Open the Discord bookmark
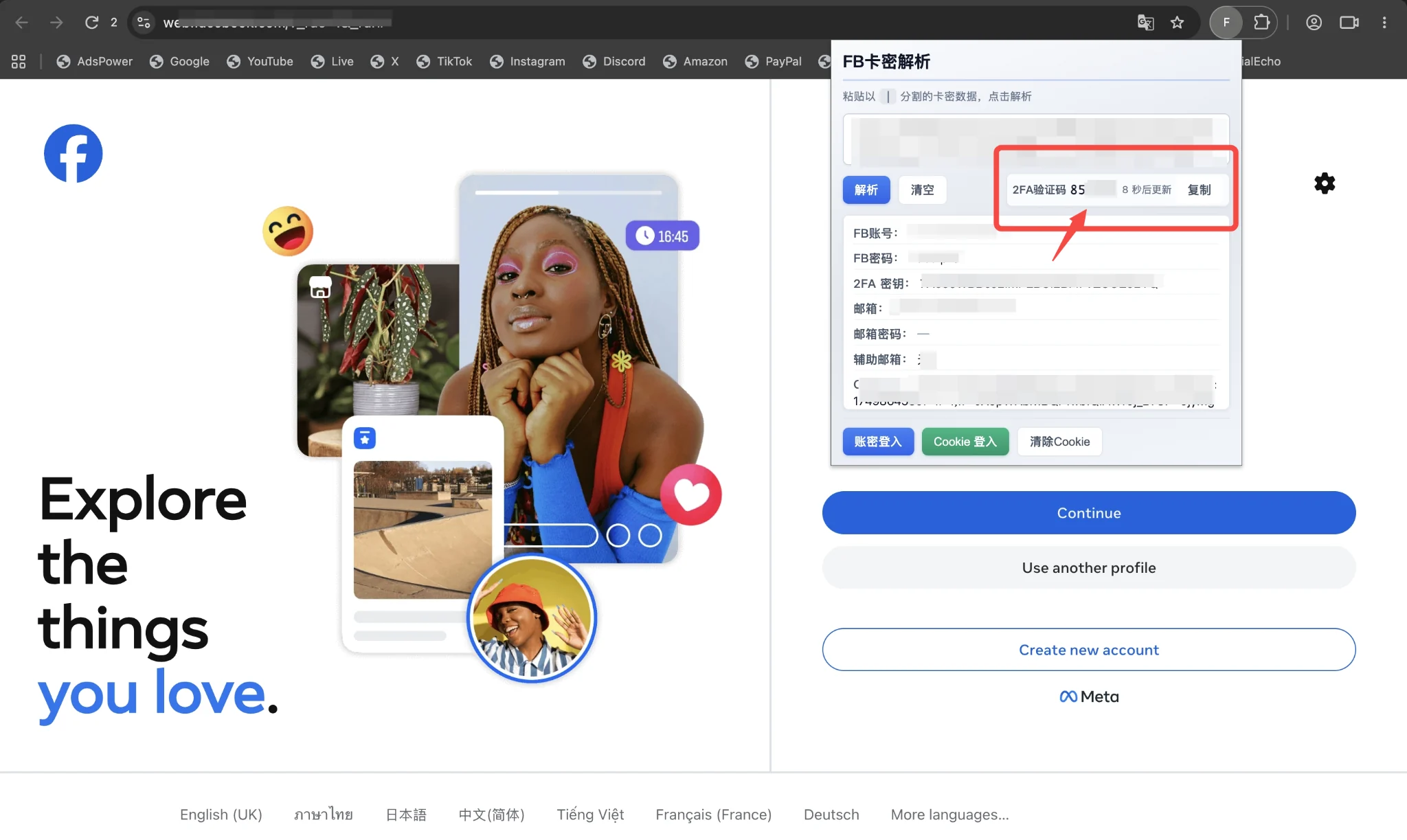The image size is (1407, 840). [x=614, y=61]
